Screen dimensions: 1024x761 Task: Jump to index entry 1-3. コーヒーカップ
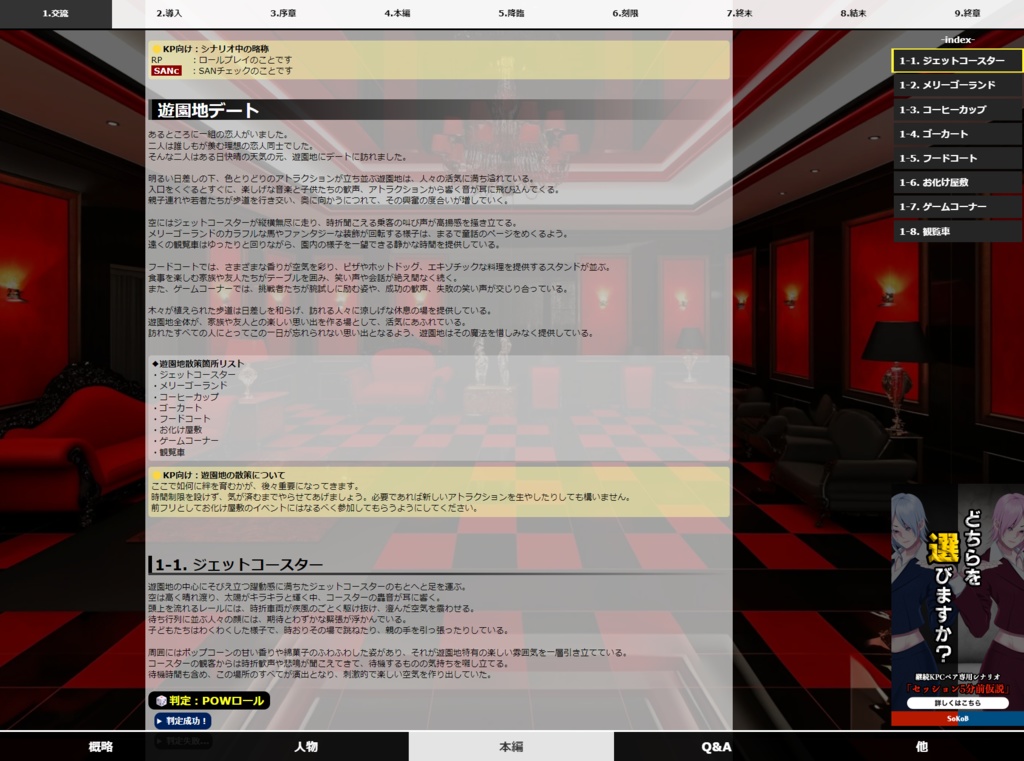point(957,110)
